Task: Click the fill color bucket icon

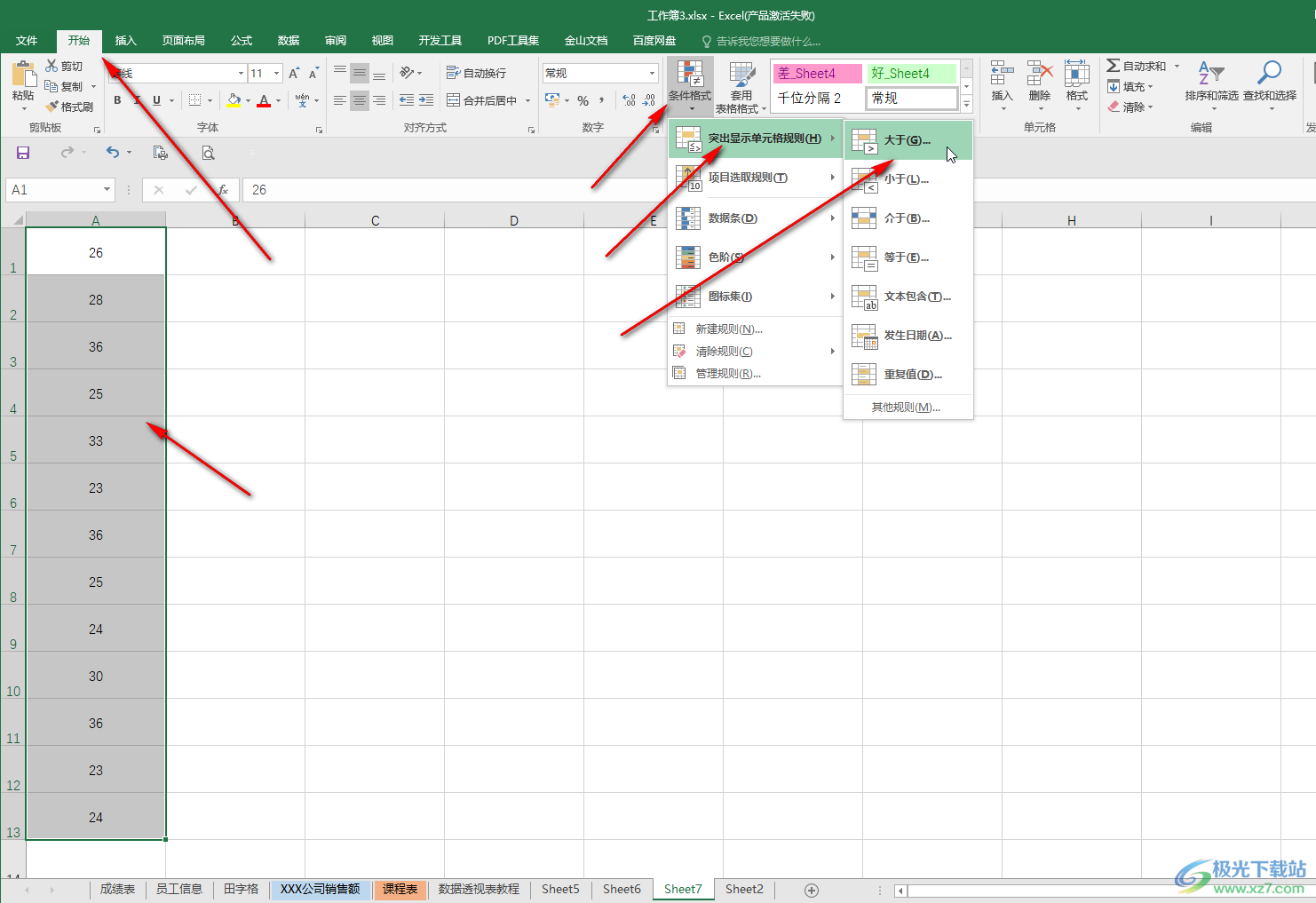Action: click(234, 100)
